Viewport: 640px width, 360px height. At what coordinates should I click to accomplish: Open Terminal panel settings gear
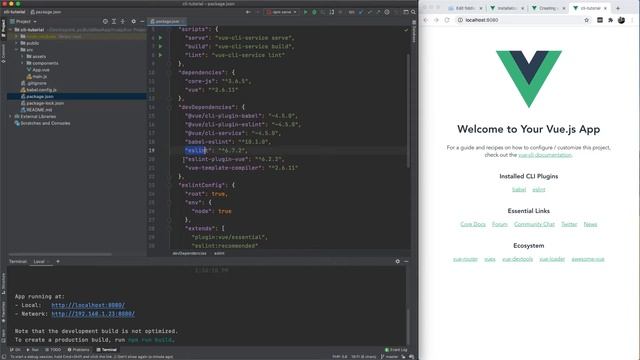pyautogui.click(x=398, y=261)
